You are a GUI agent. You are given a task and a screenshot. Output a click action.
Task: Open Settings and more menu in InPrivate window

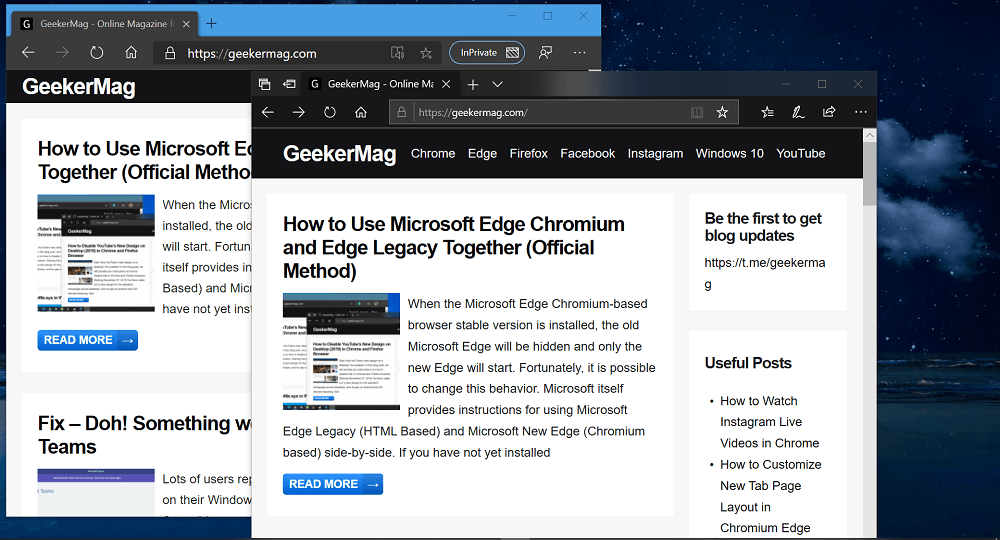tap(579, 52)
